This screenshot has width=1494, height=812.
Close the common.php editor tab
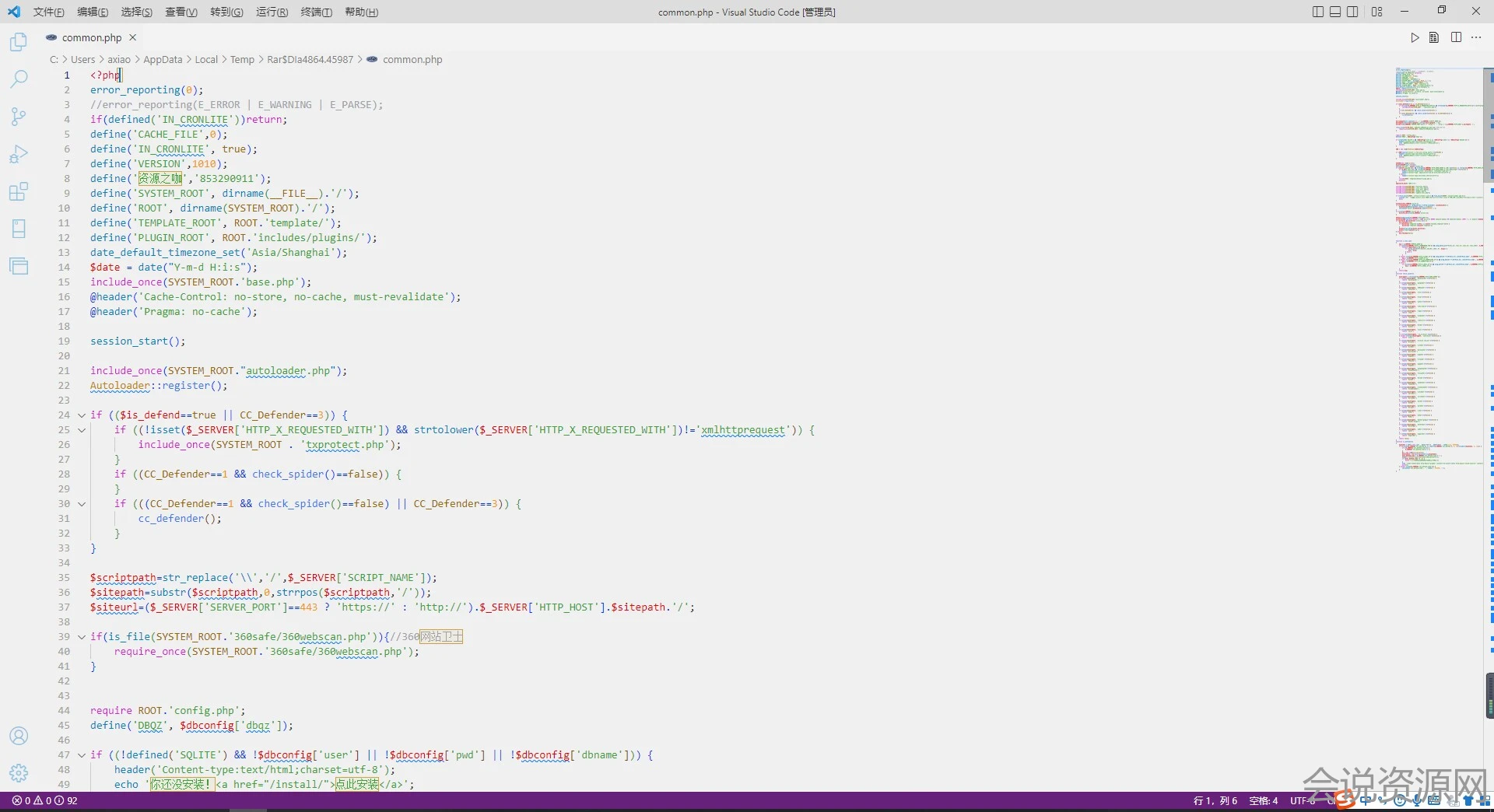[x=133, y=37]
